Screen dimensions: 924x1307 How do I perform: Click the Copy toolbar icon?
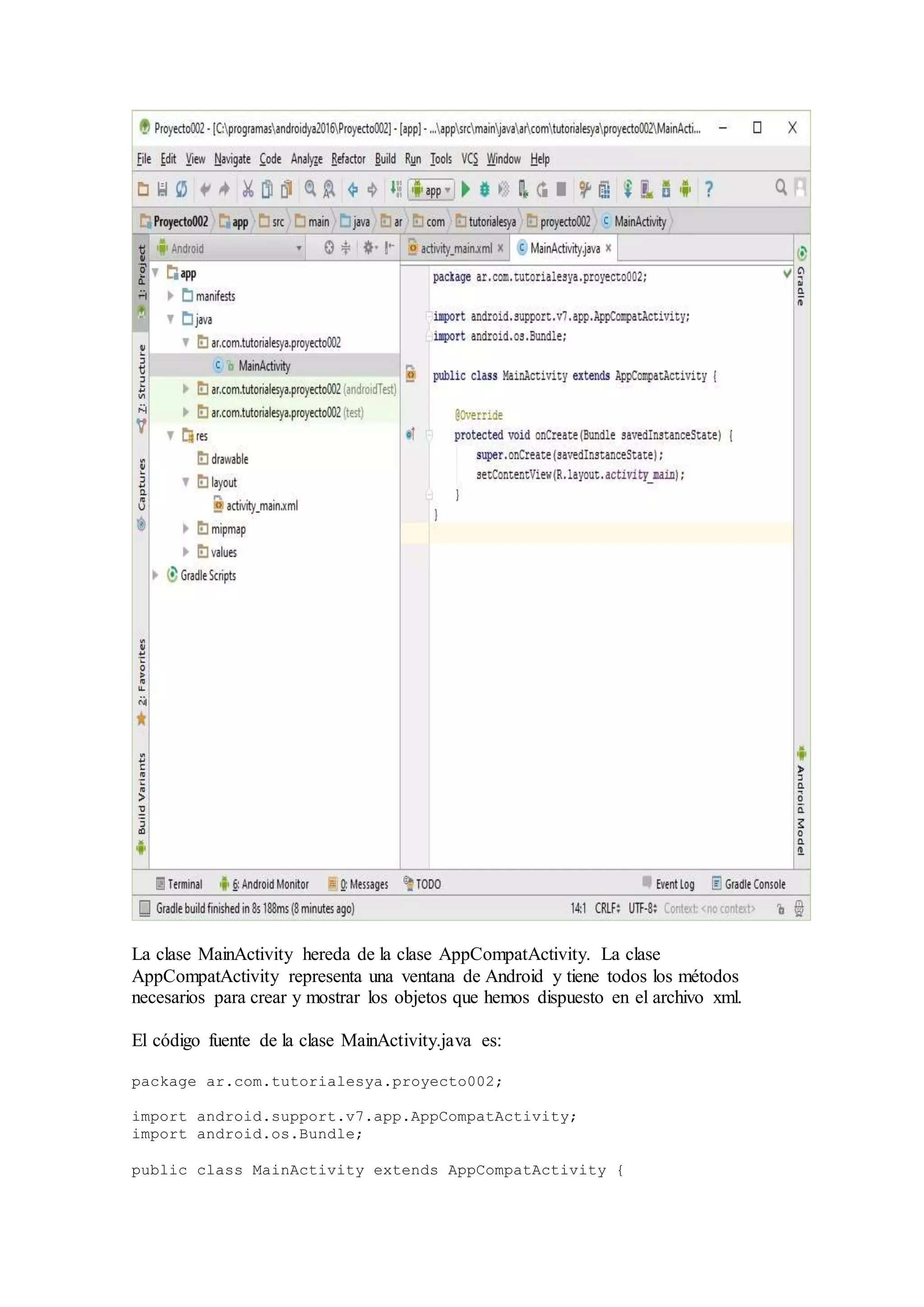267,189
